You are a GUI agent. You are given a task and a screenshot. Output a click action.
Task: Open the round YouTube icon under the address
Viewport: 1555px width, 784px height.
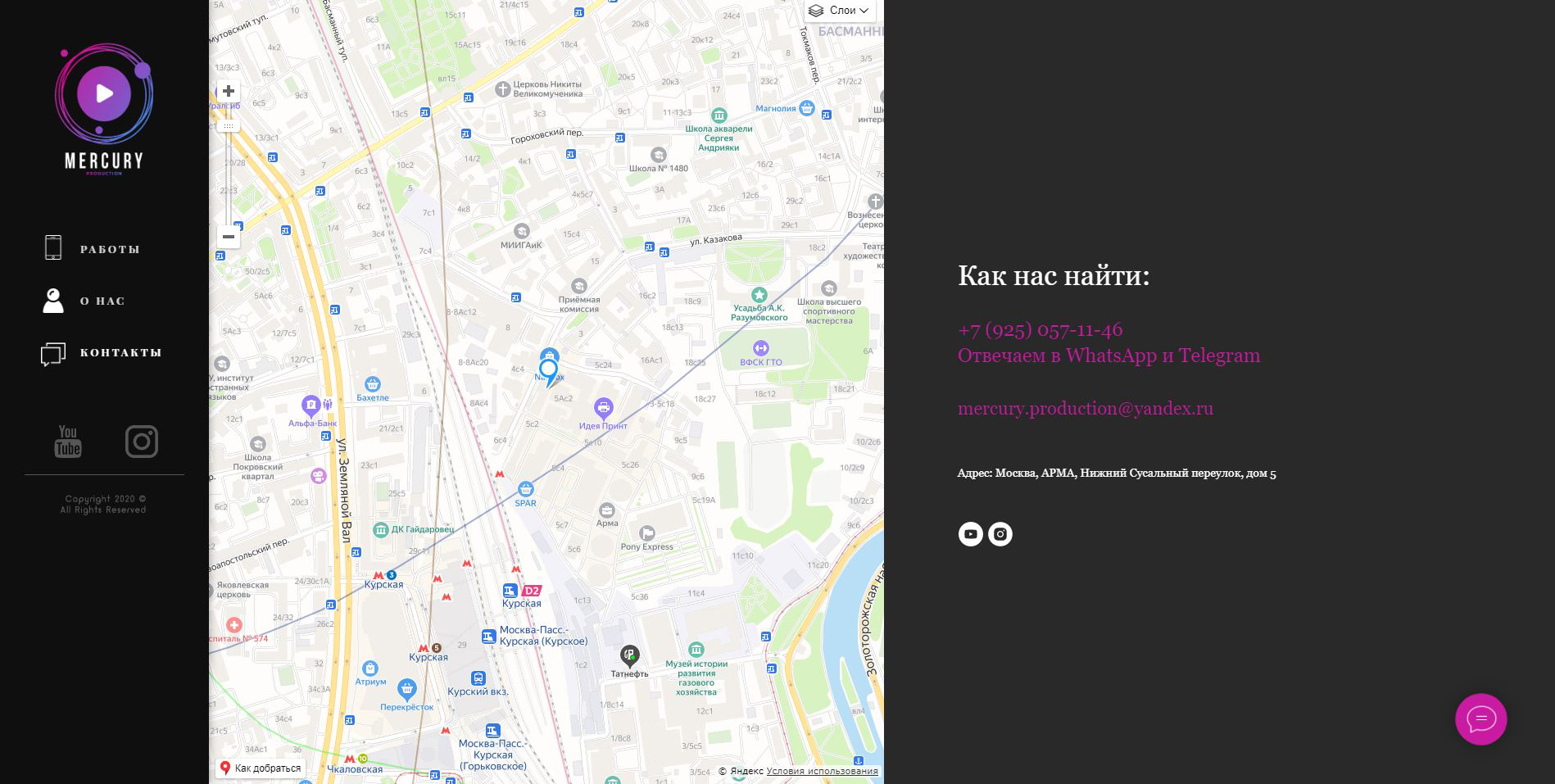coord(971,534)
